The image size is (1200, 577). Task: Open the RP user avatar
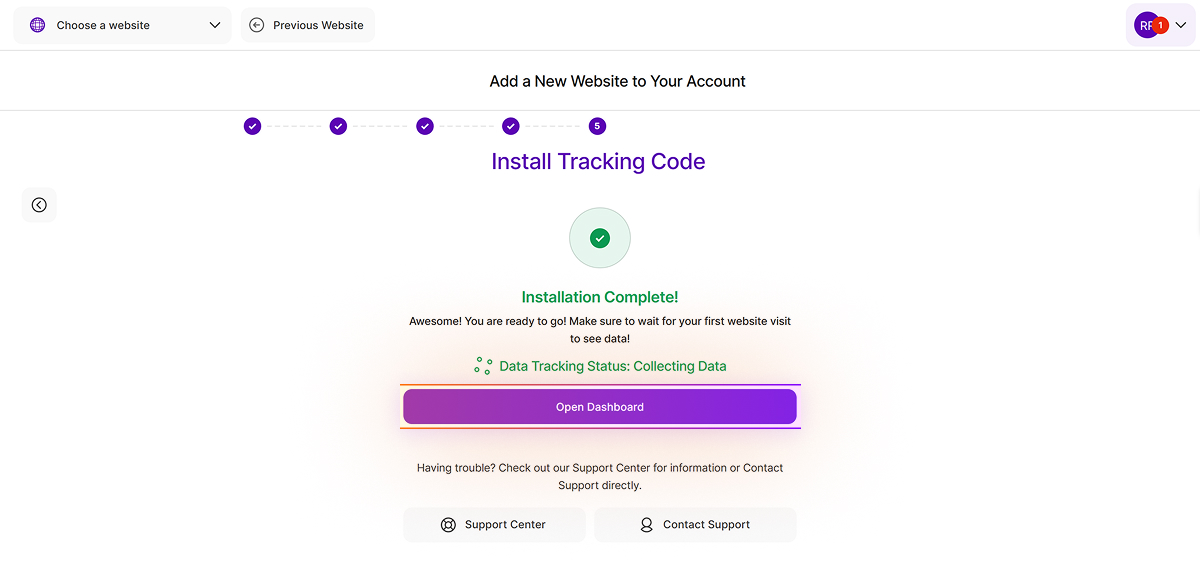pos(1146,25)
